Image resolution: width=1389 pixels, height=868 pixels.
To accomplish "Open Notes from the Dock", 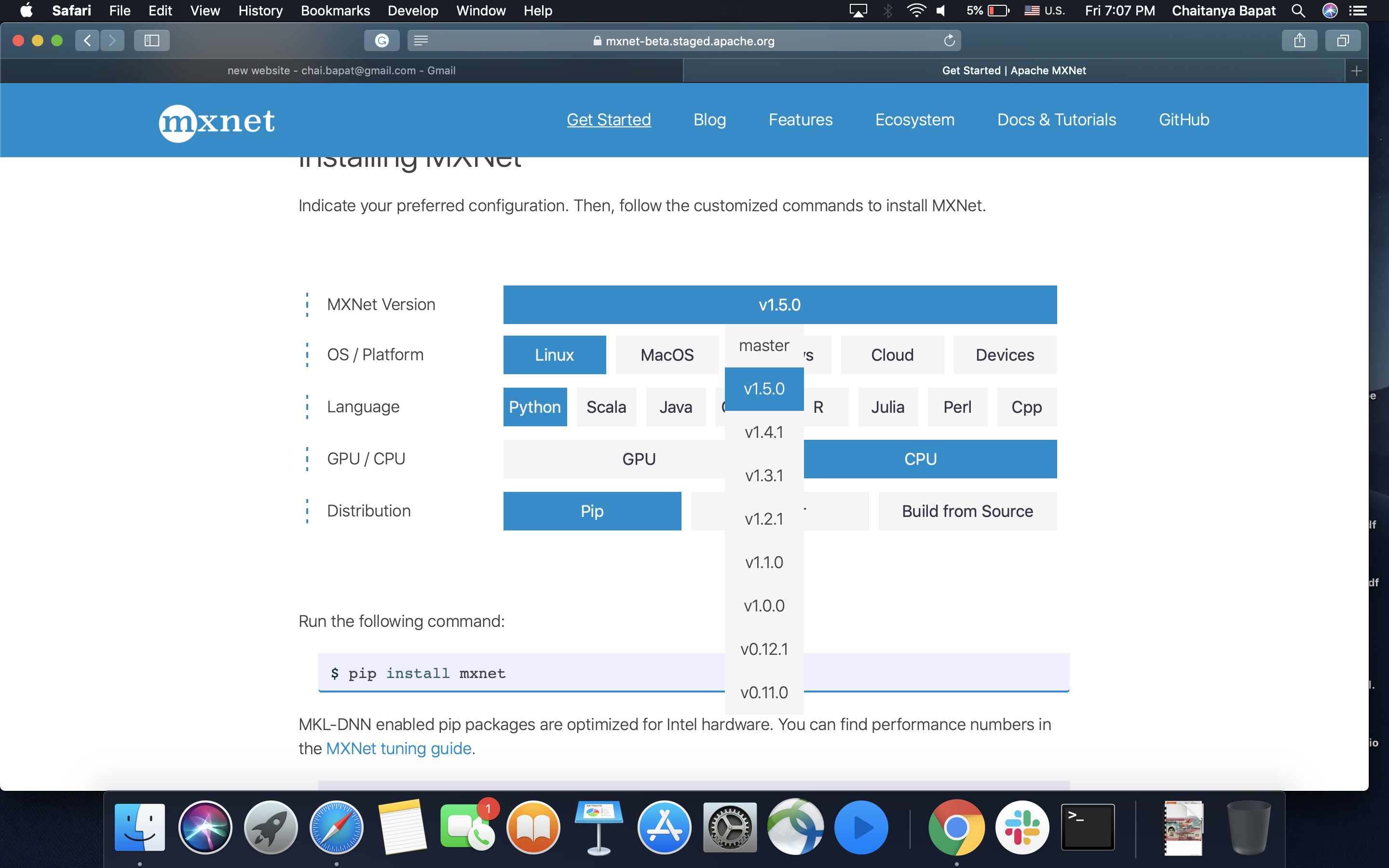I will point(403,827).
